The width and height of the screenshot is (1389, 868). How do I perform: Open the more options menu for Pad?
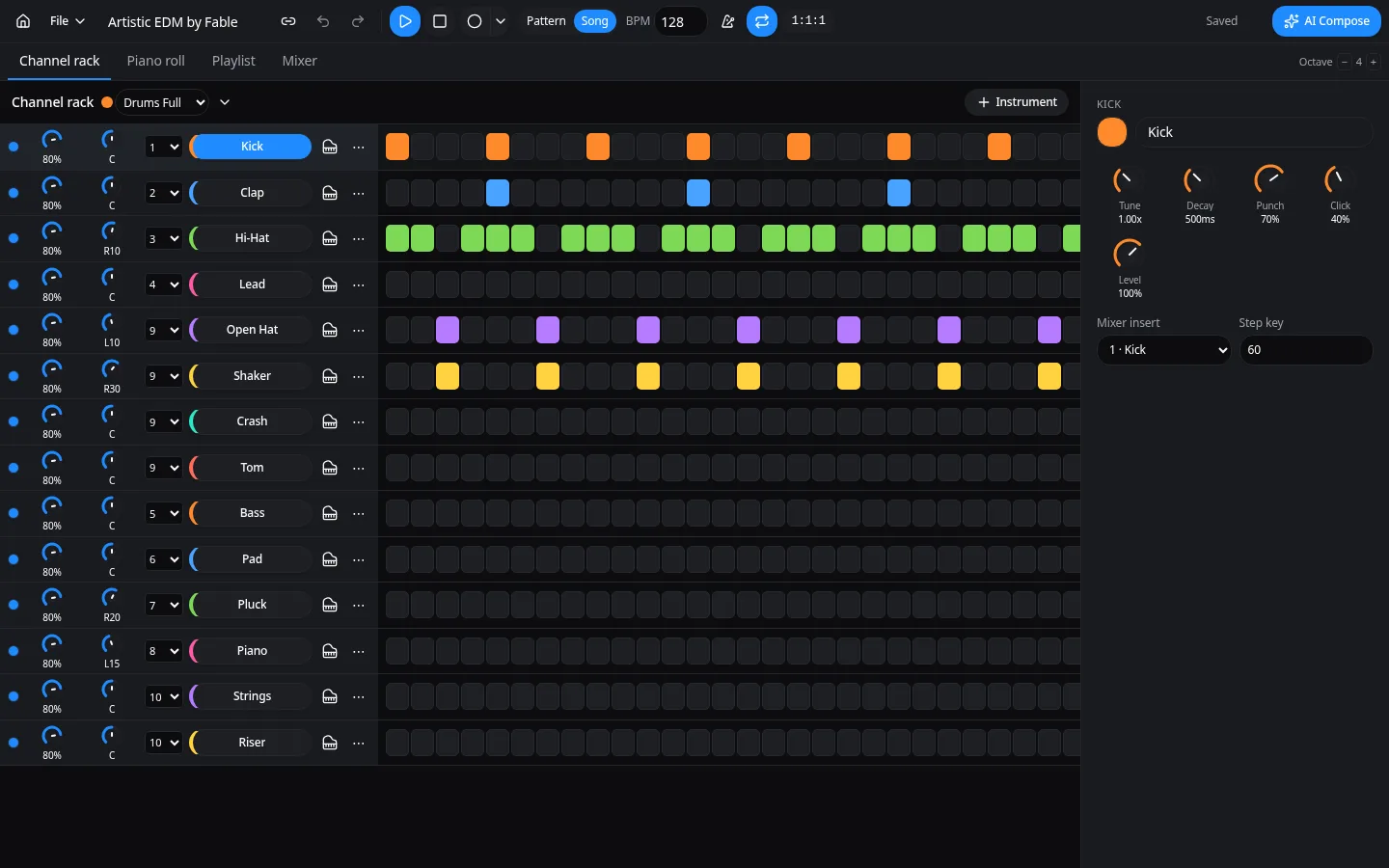pos(359,559)
